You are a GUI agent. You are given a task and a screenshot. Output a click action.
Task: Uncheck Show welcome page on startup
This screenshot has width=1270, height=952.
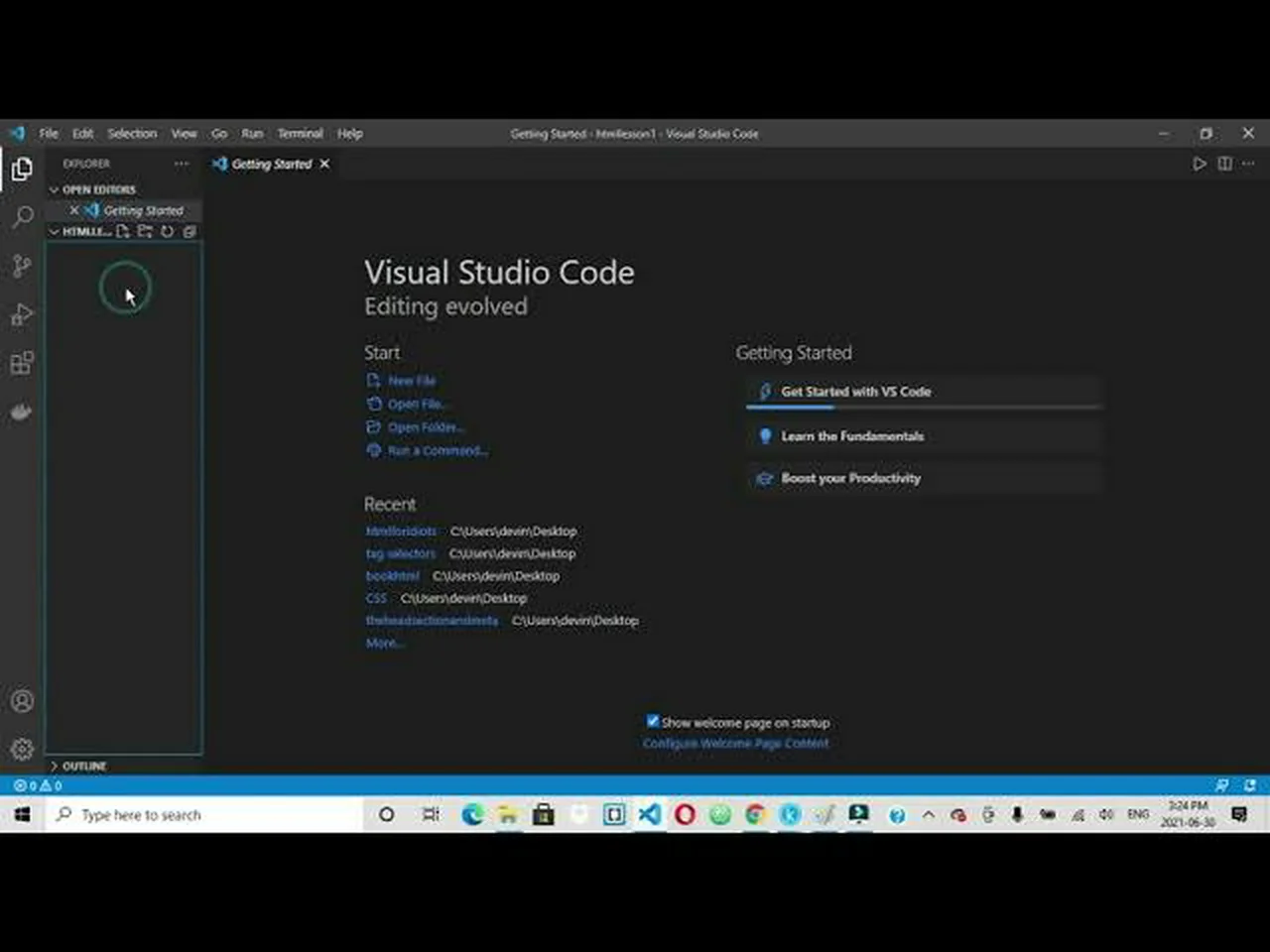(652, 721)
